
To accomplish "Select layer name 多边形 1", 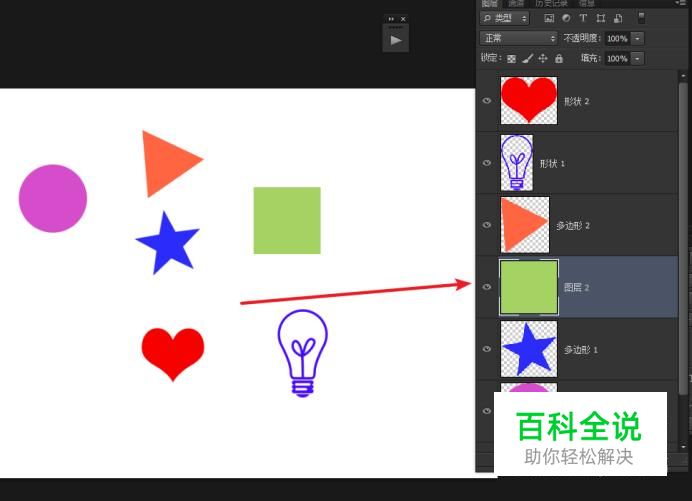I will click(x=581, y=350).
